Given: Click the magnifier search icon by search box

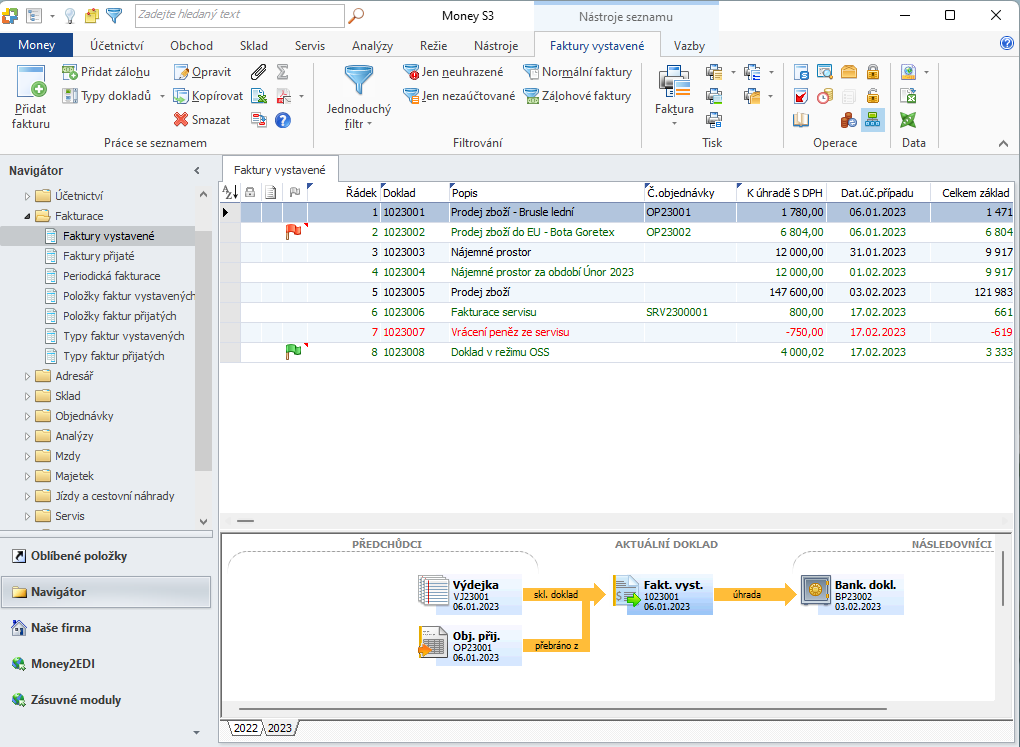Looking at the screenshot, I should pos(356,15).
